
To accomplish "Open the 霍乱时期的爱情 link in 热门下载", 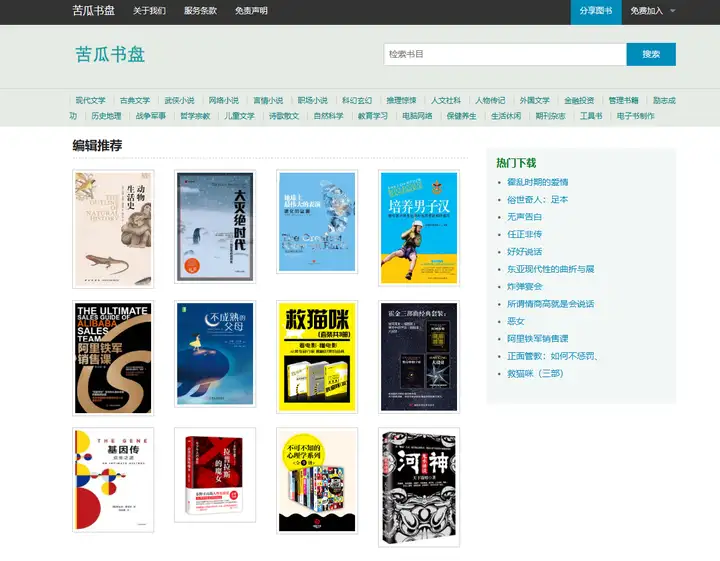I will (538, 182).
